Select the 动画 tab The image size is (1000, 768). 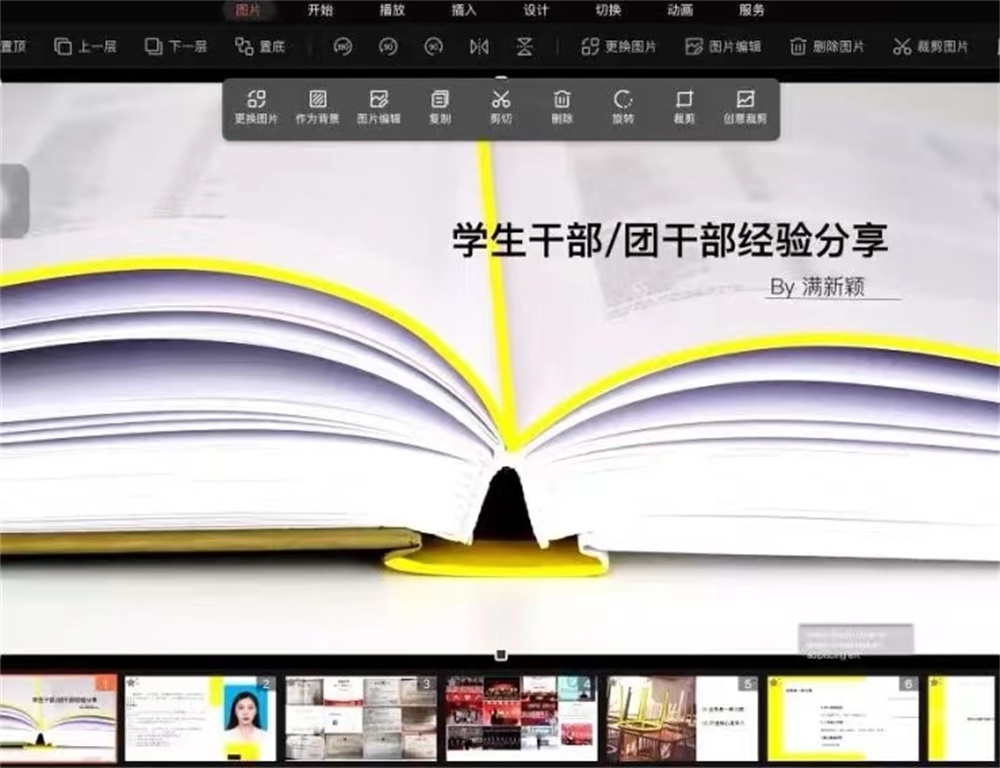click(x=680, y=10)
